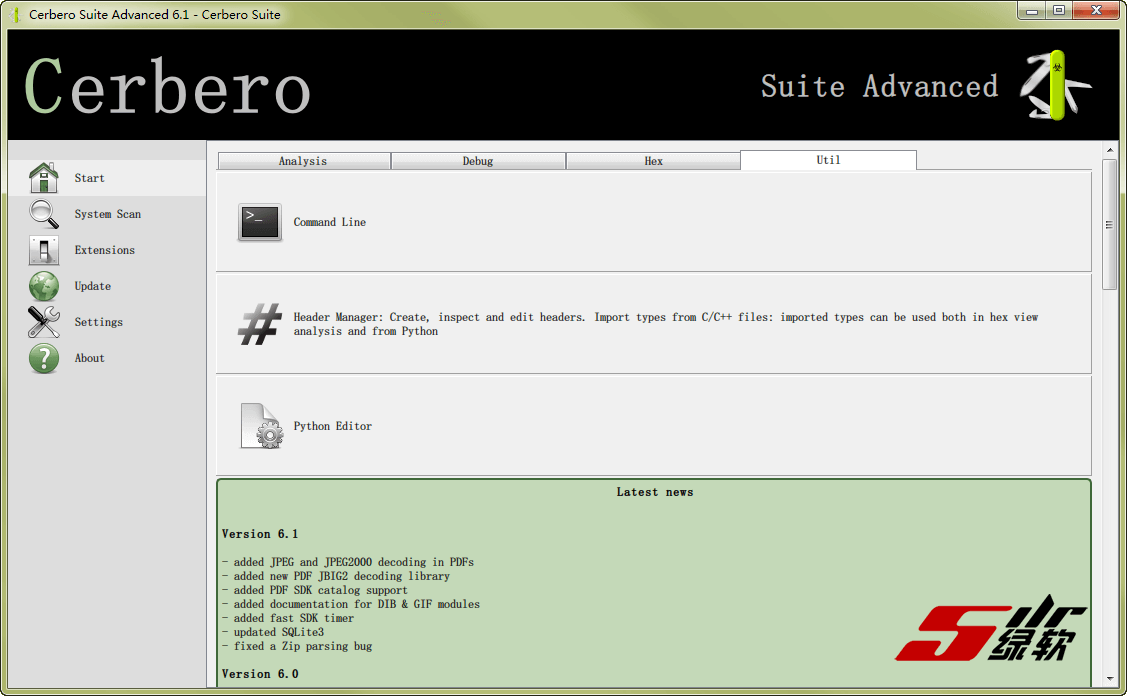Open System Scan magnifier icon
The height and width of the screenshot is (696, 1127).
[x=44, y=214]
